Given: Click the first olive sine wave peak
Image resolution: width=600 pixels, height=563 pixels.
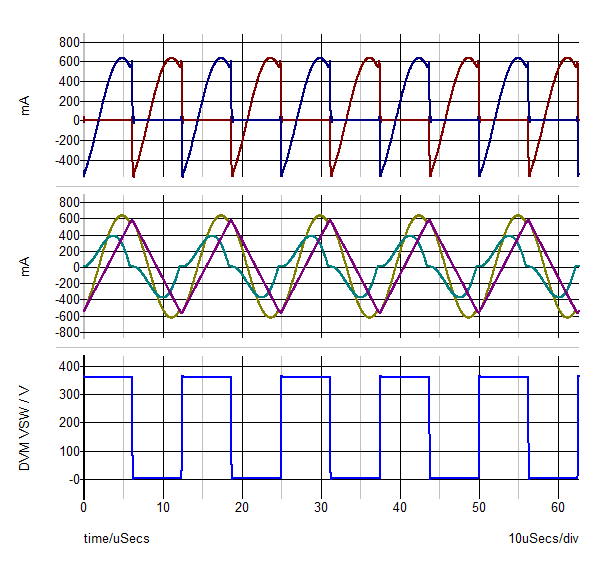Looking at the screenshot, I should tap(121, 215).
